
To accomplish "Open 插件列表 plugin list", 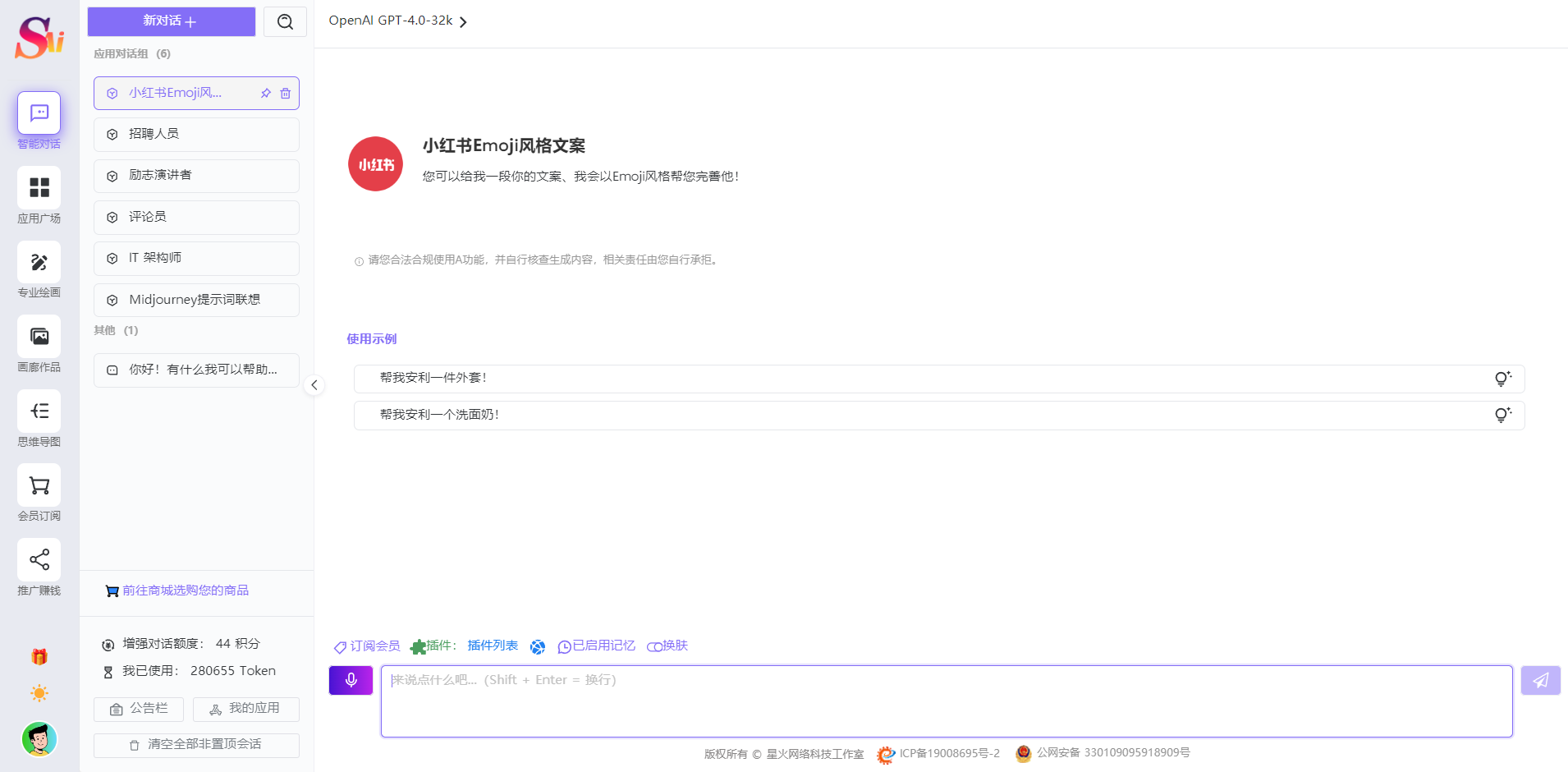I will coord(493,646).
